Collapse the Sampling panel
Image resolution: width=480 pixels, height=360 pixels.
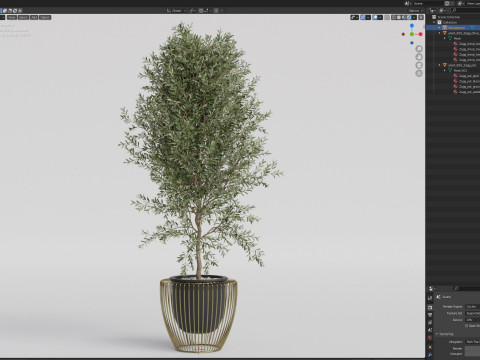coord(437,334)
